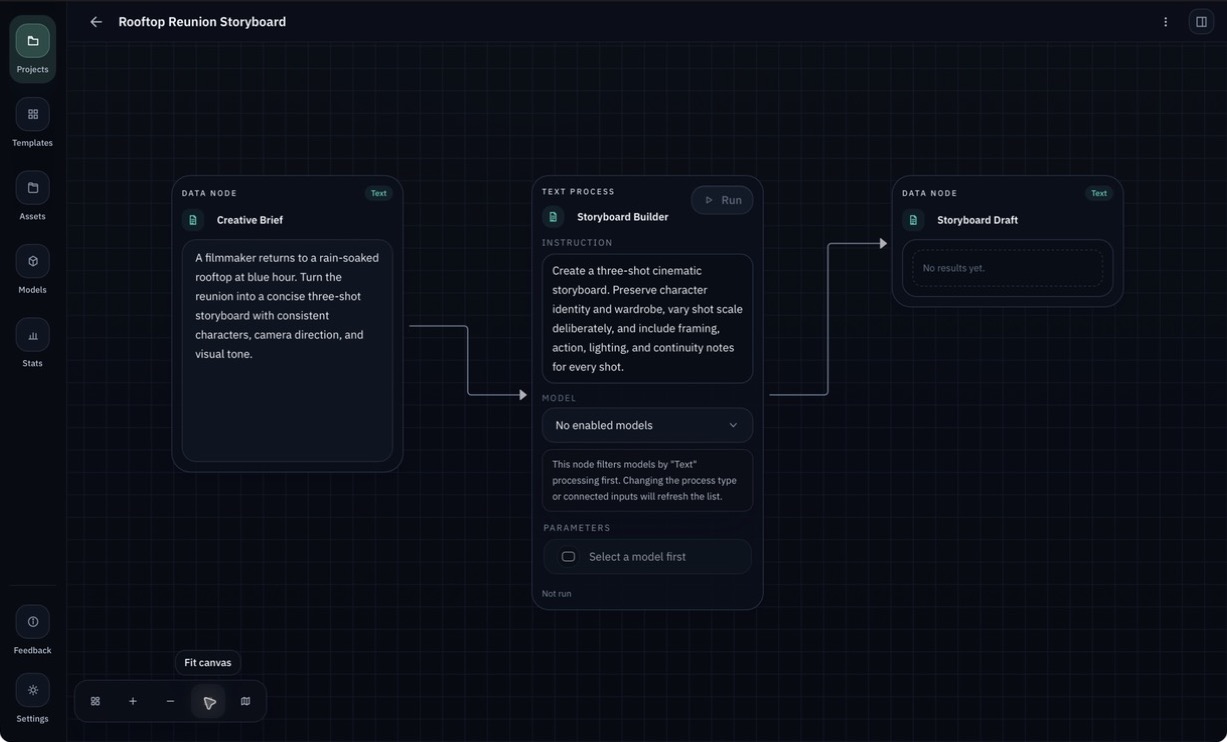This screenshot has width=1227, height=742.
Task: Click the Storyboard Builder document icon
Action: coord(553,217)
